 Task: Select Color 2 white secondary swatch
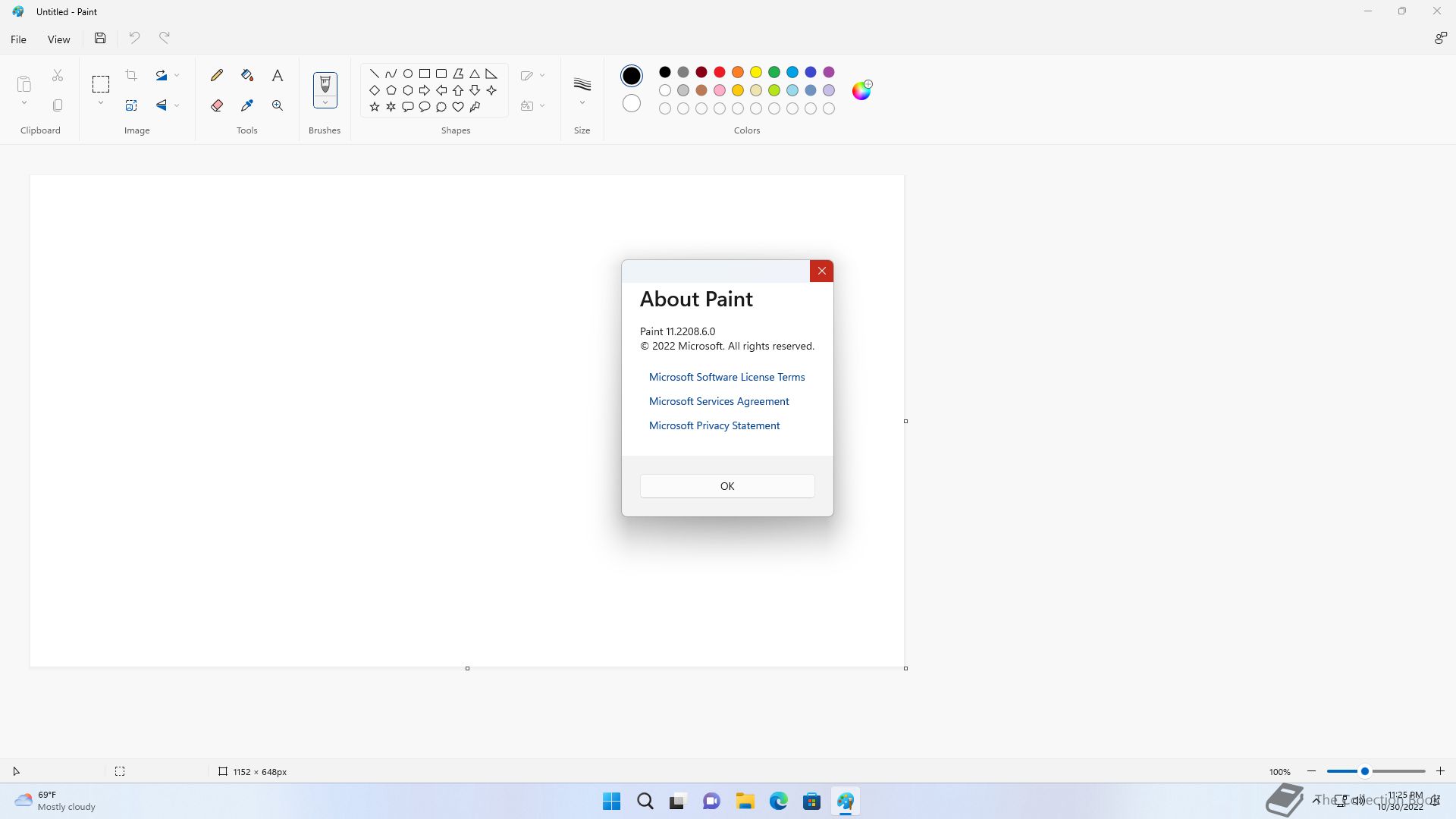coord(631,103)
